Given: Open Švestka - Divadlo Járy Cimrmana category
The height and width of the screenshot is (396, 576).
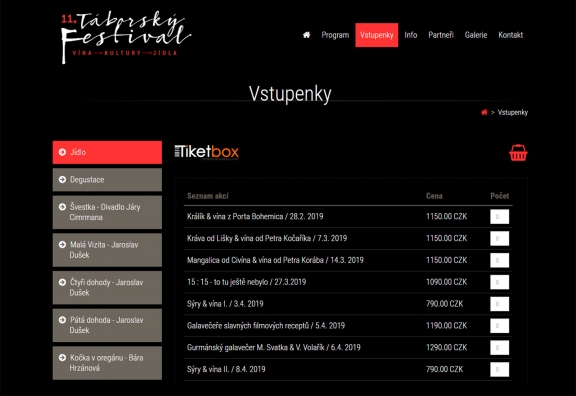Looking at the screenshot, I should 107,212.
